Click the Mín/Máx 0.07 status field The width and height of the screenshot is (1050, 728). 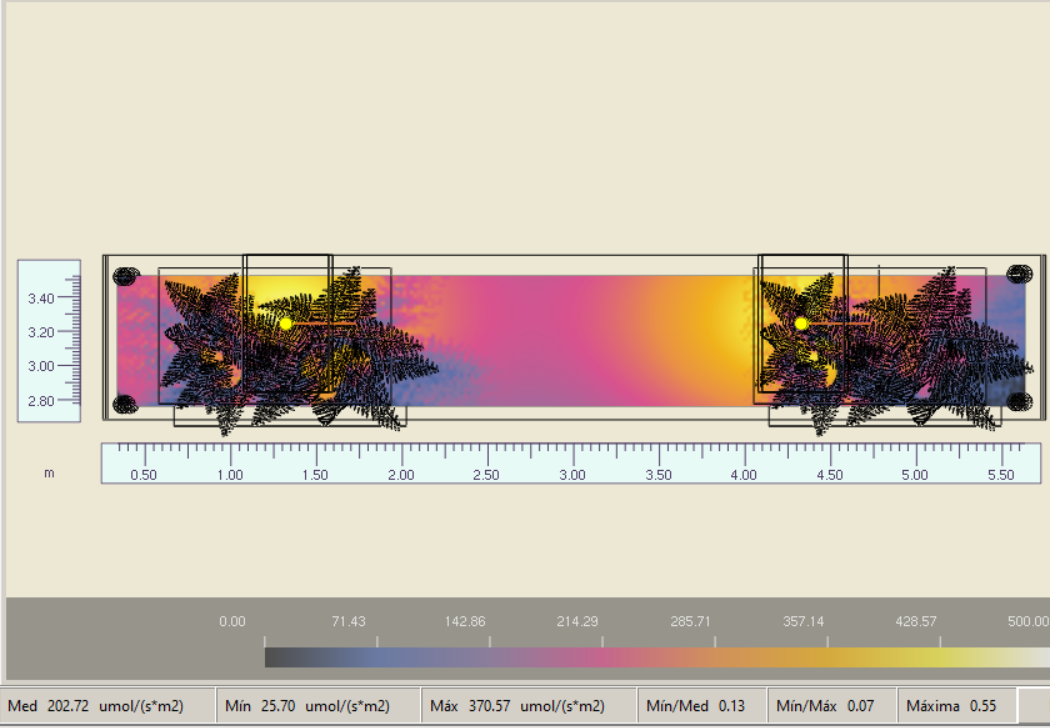click(x=830, y=706)
